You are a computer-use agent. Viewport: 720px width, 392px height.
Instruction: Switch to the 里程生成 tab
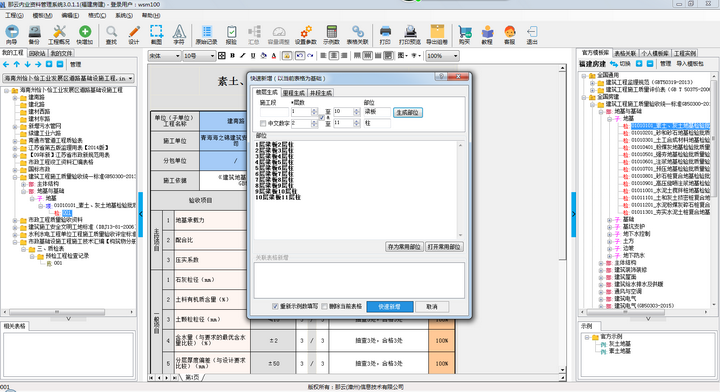293,92
